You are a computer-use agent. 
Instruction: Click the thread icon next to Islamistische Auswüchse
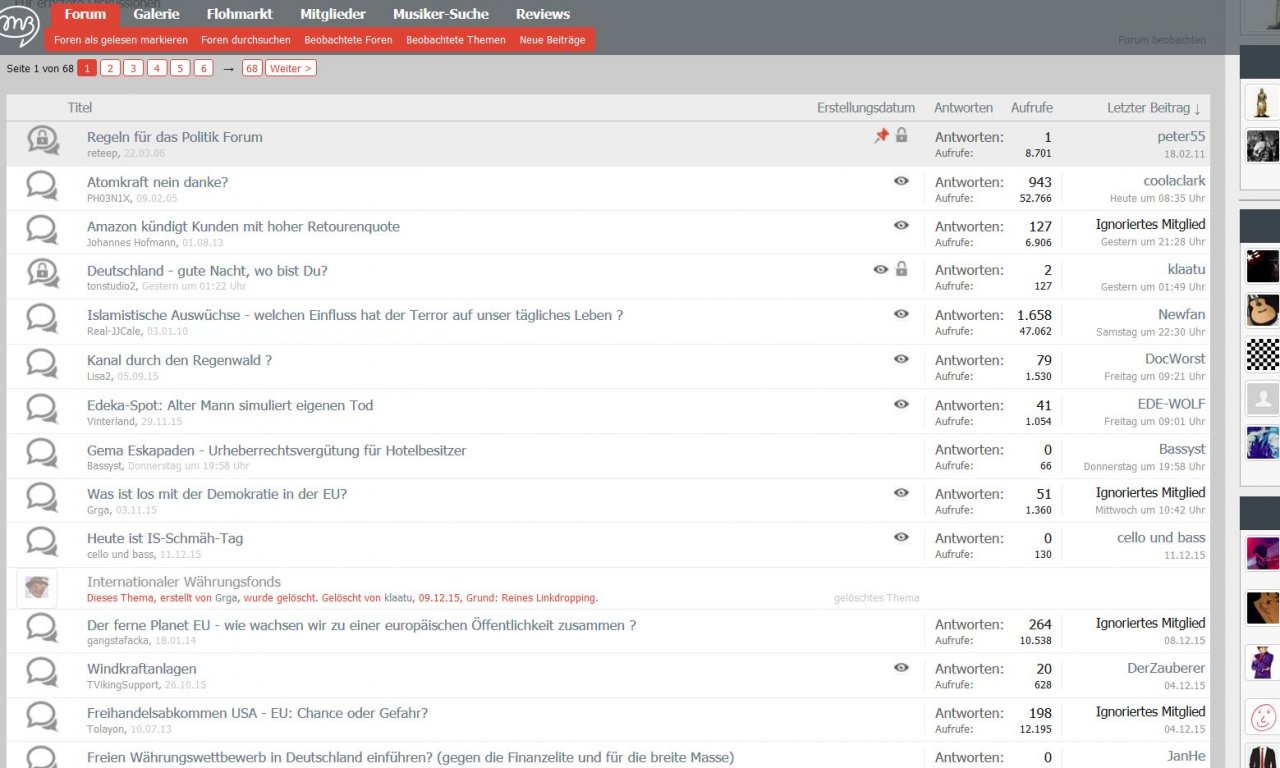point(42,318)
